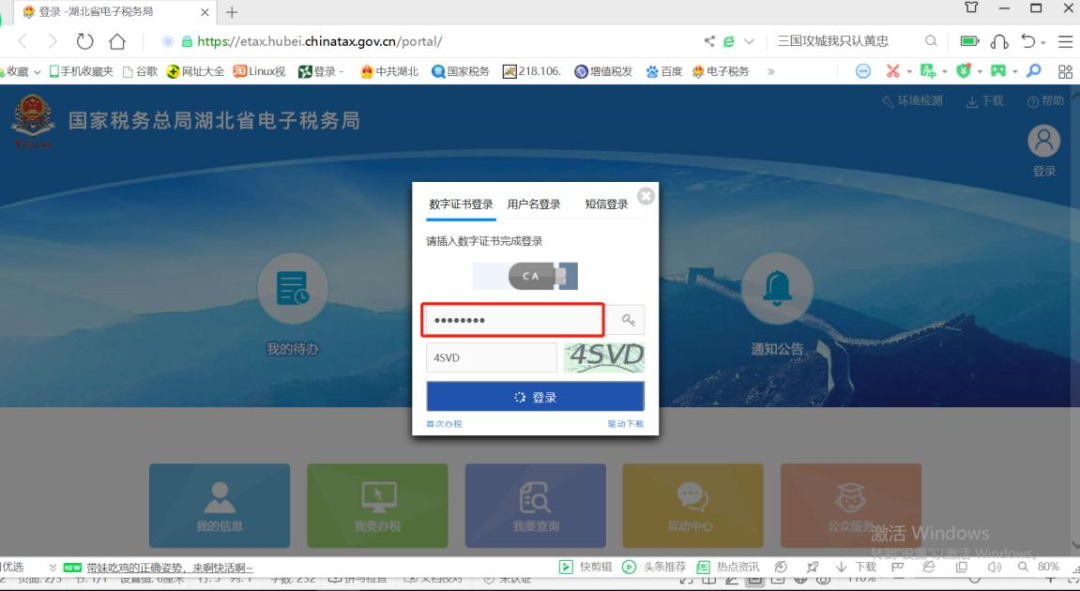This screenshot has width=1080, height=591.
Task: Expand the browser-mode dropdown arrow
Action: click(749, 41)
